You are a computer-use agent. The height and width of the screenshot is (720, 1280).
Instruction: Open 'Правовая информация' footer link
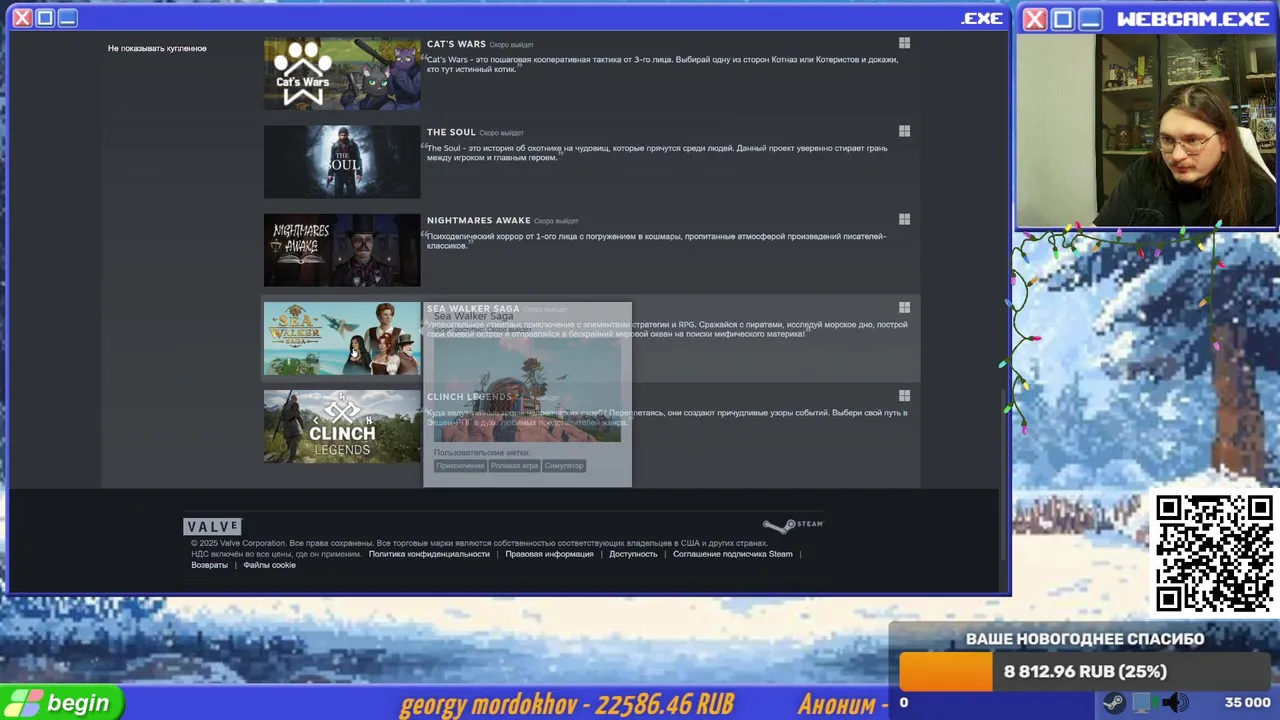click(x=549, y=554)
